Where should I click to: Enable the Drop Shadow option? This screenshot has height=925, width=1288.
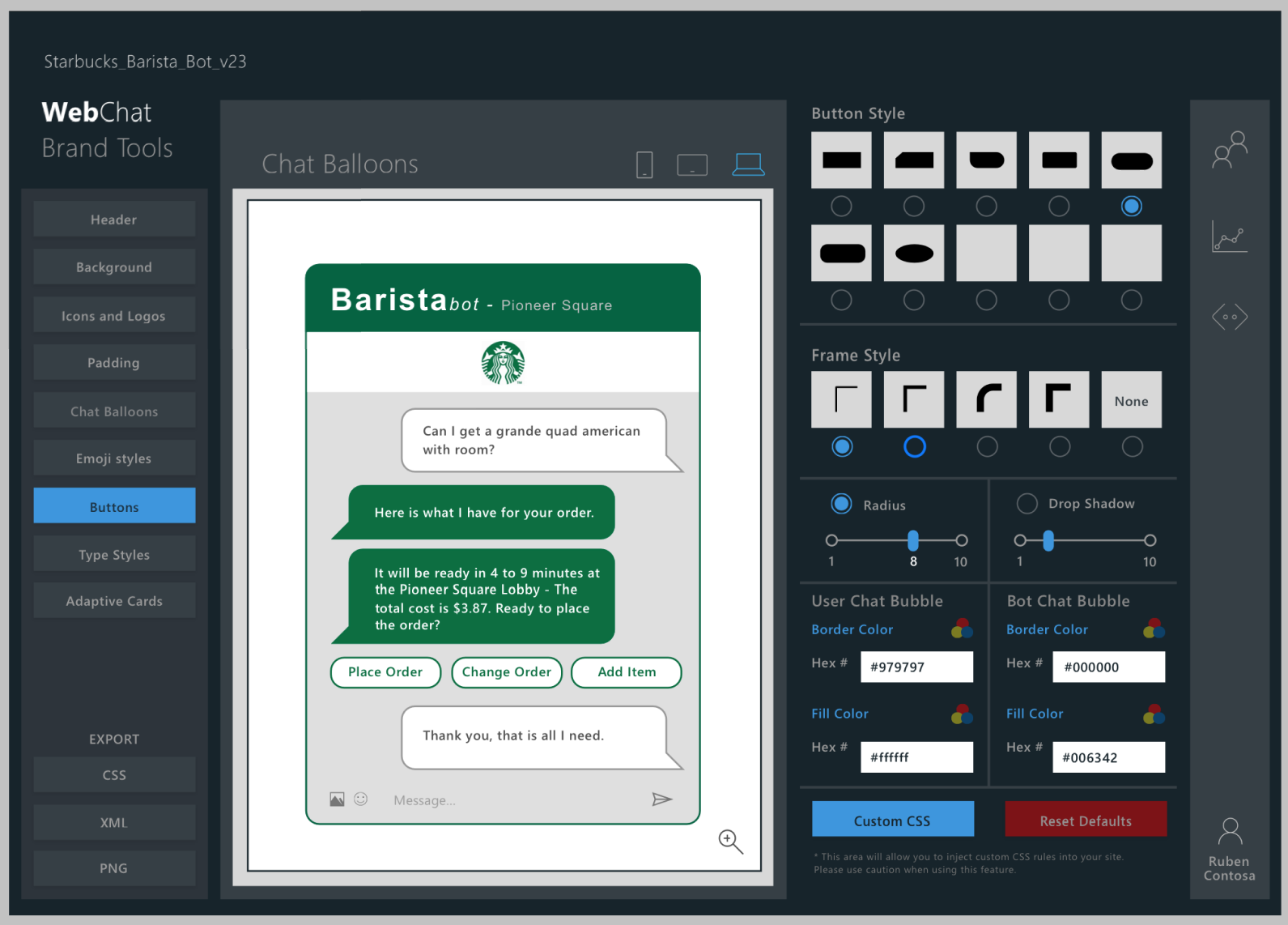click(1027, 504)
